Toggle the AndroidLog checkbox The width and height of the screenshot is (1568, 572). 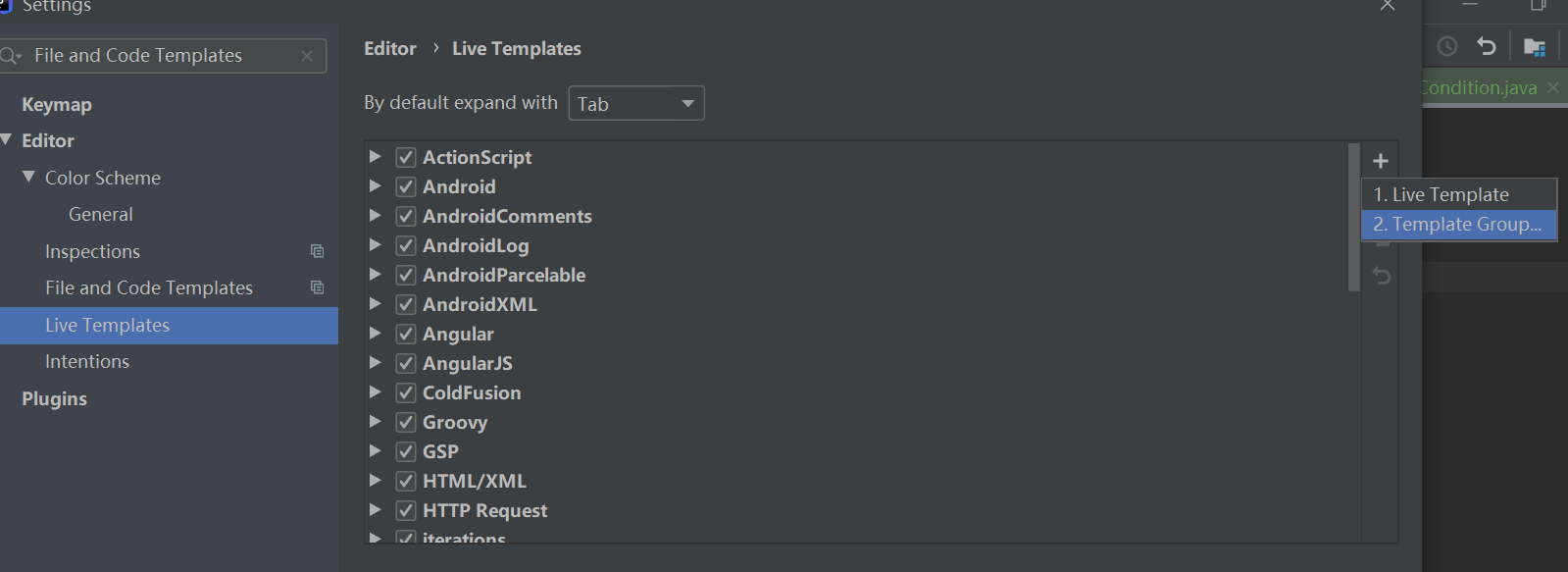point(406,245)
